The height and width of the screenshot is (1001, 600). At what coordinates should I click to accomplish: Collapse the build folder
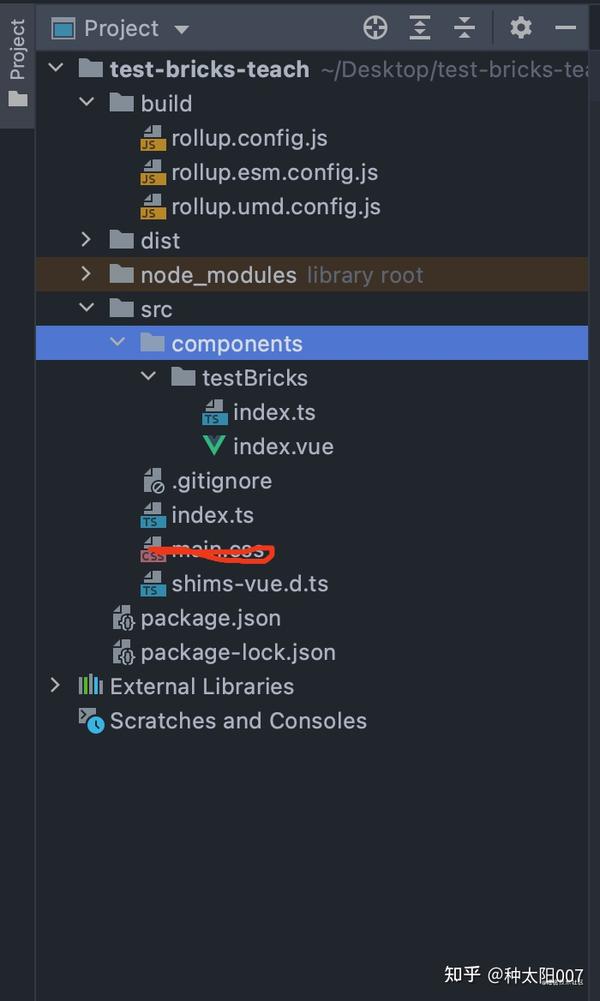tap(86, 103)
